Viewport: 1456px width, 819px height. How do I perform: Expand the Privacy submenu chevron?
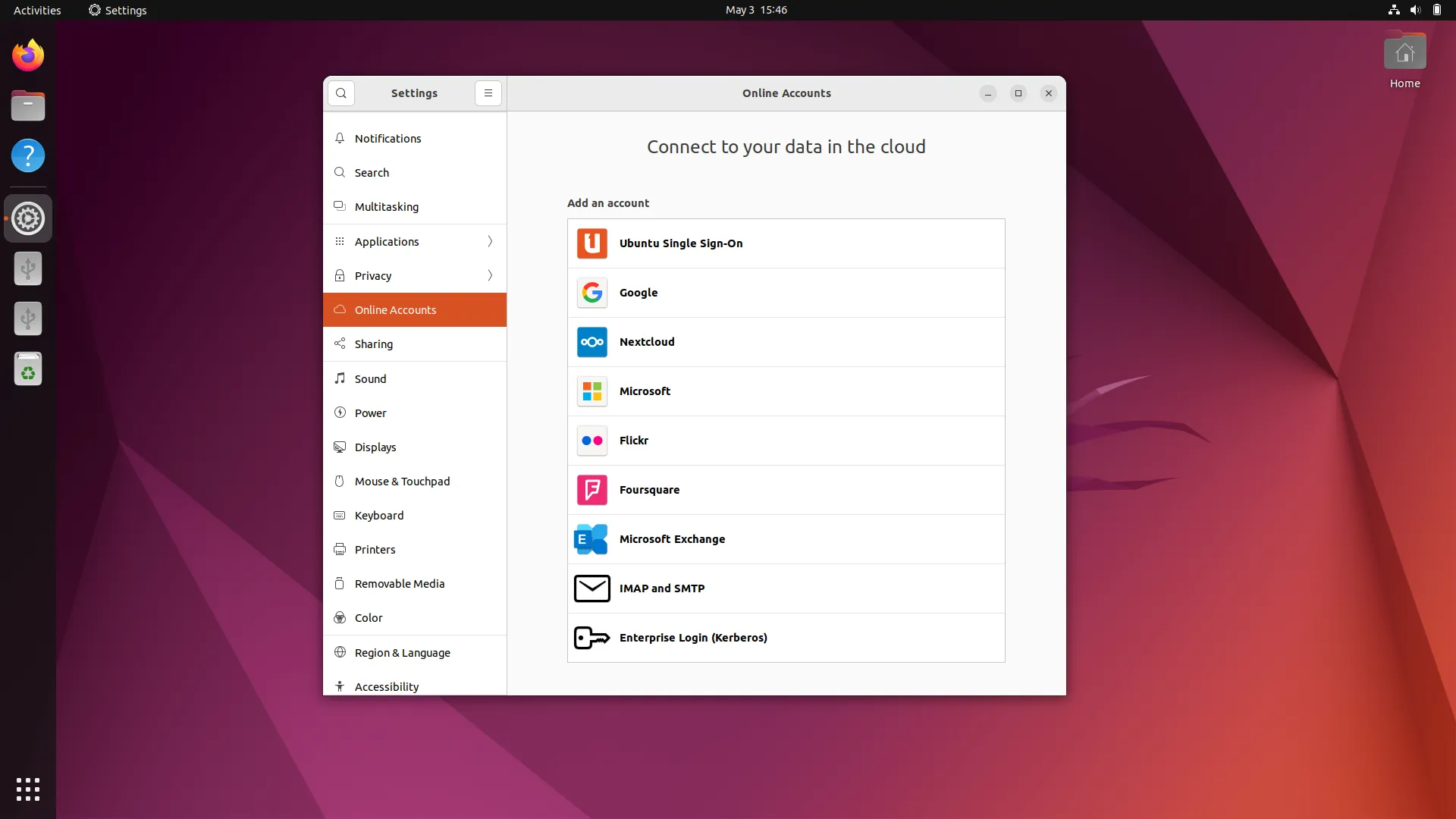click(490, 276)
